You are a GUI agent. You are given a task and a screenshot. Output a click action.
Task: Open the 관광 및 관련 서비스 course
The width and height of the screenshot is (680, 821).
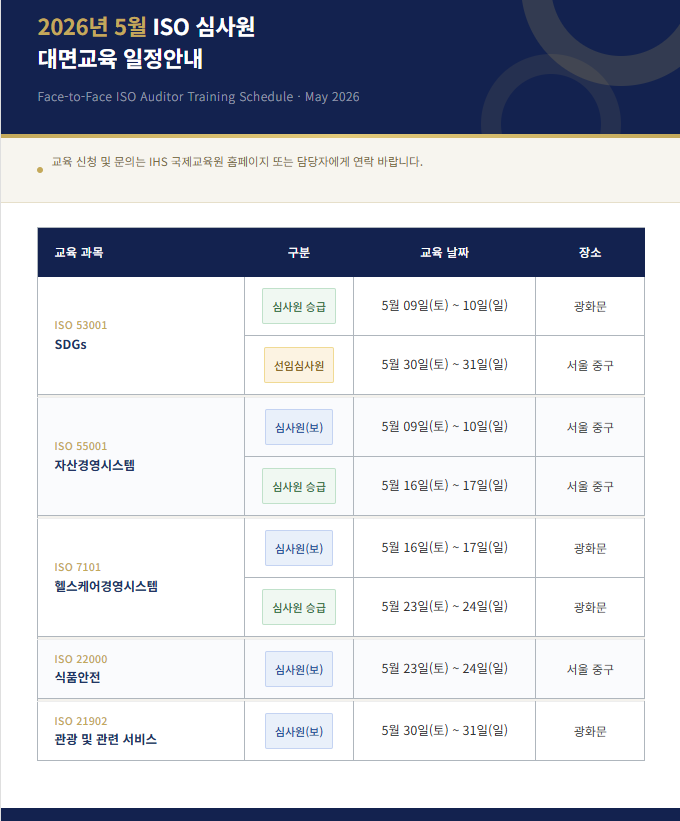pos(106,739)
